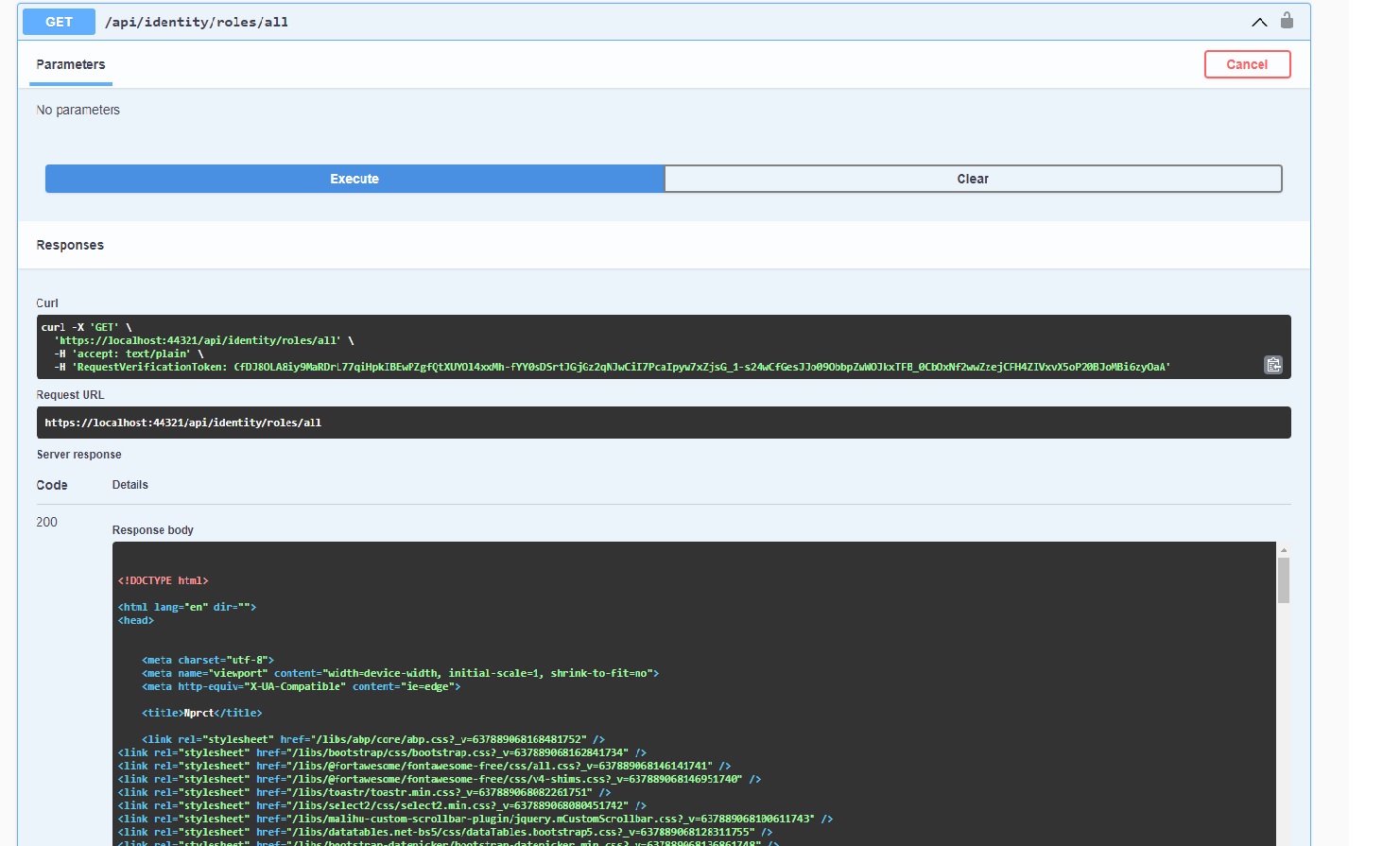Screen dimensions: 1400x846
Task: Click the Request URL value box
Action: [x=664, y=423]
